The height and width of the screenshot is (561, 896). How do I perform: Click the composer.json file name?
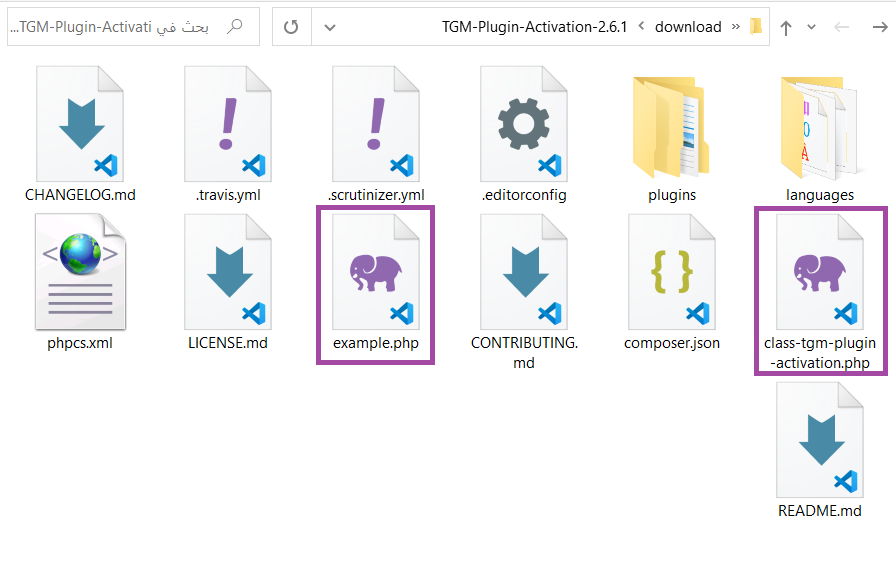pos(672,343)
